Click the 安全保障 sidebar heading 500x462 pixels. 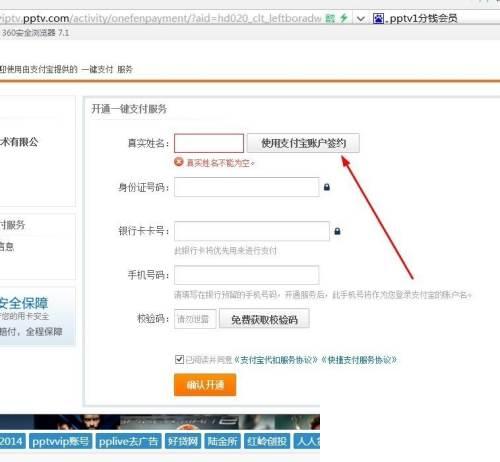[x=24, y=303]
